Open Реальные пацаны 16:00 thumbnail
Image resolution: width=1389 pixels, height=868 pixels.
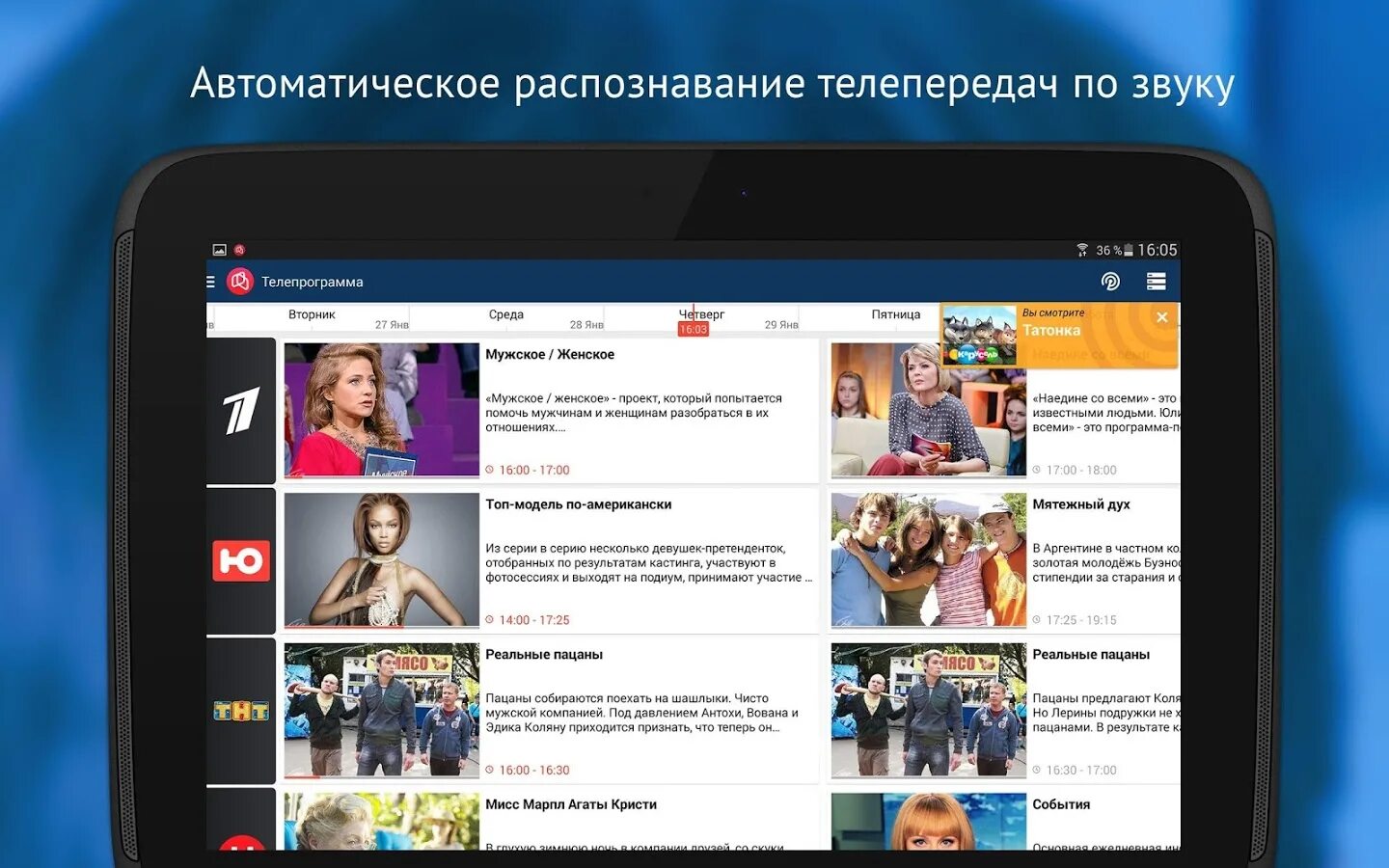click(382, 710)
